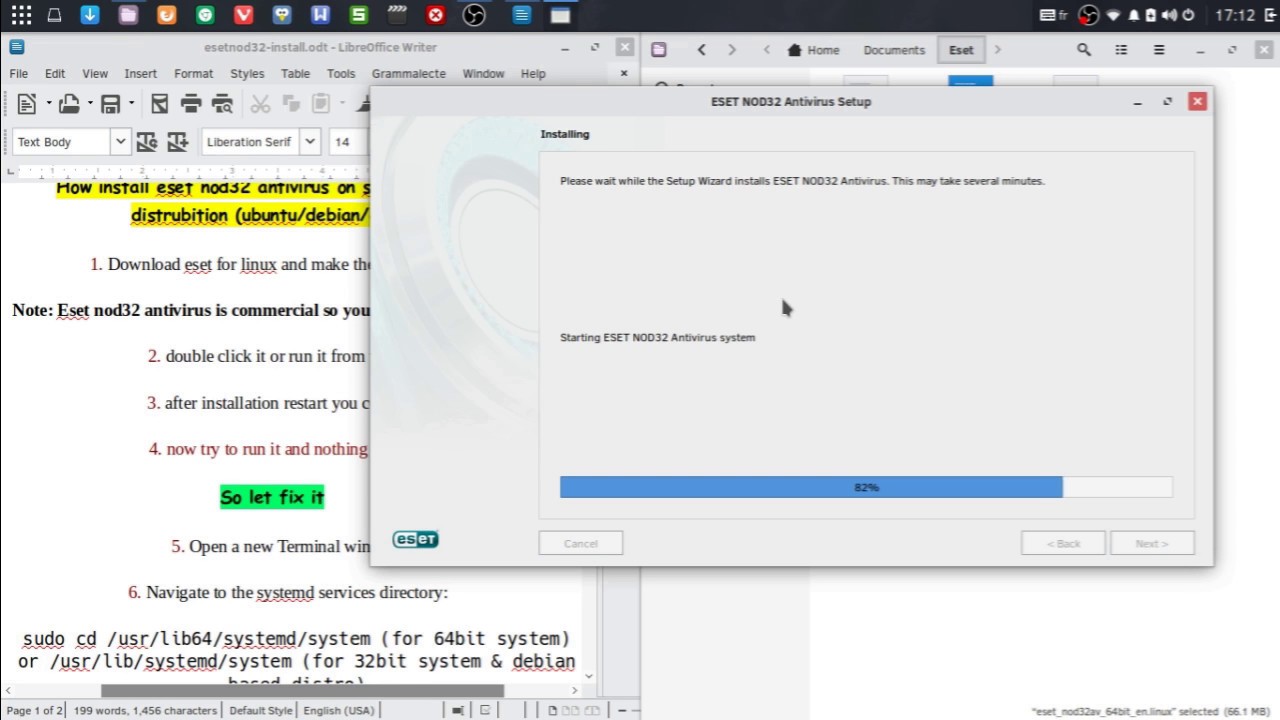Expand the path bar left chevron before Home
The image size is (1280, 720).
click(x=767, y=49)
